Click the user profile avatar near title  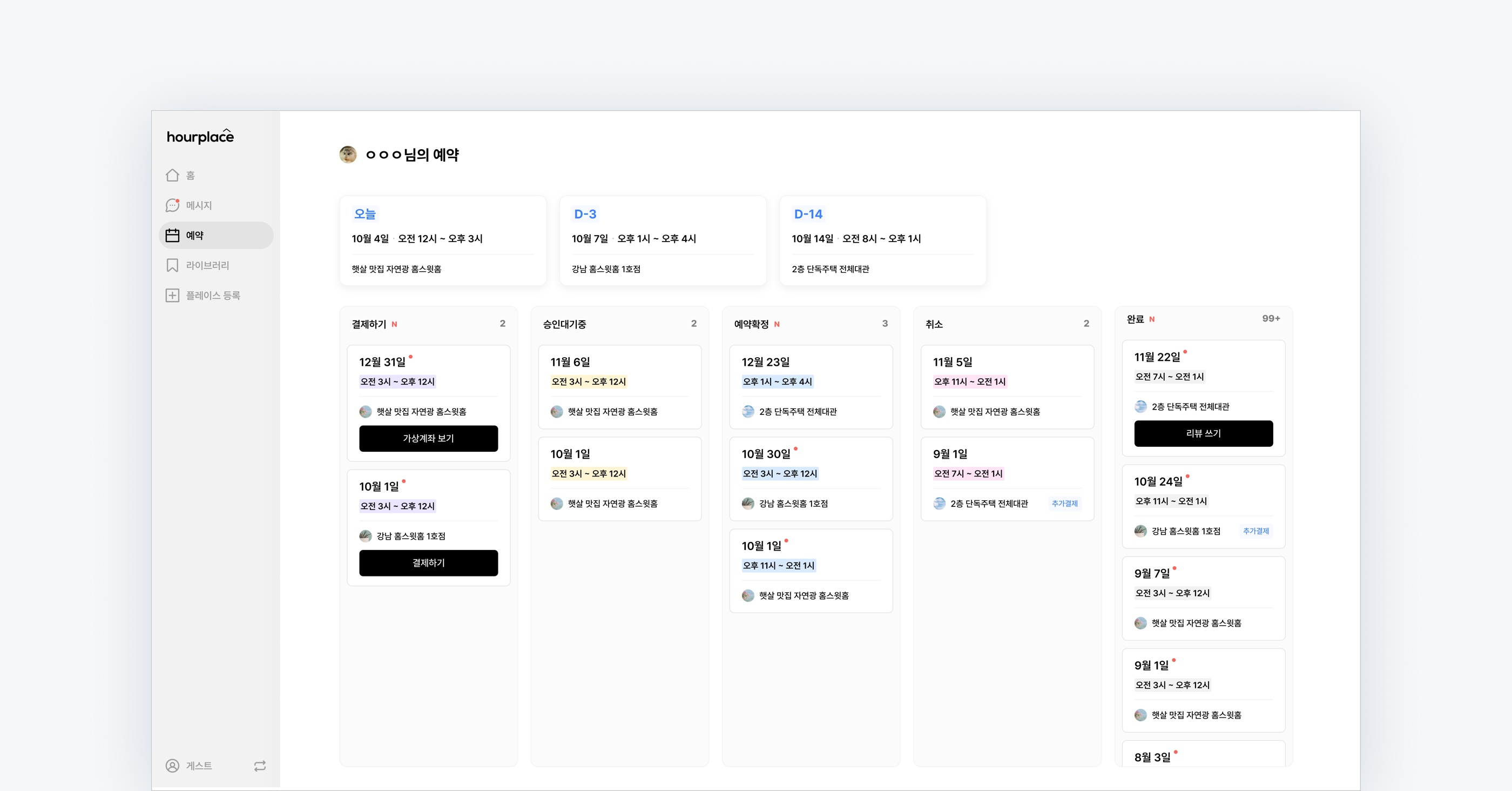348,155
